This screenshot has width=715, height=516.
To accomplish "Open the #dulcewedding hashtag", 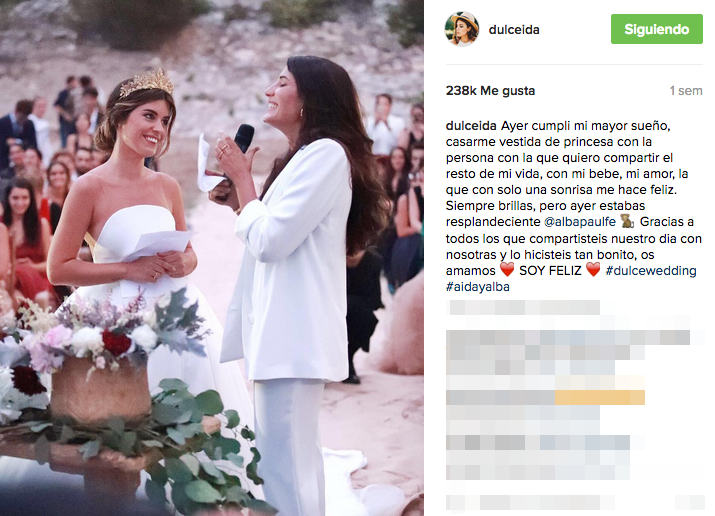I will [x=651, y=271].
